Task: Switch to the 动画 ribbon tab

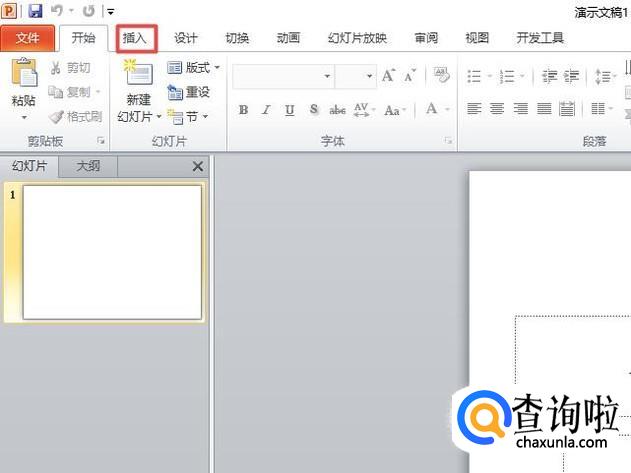Action: click(288, 38)
